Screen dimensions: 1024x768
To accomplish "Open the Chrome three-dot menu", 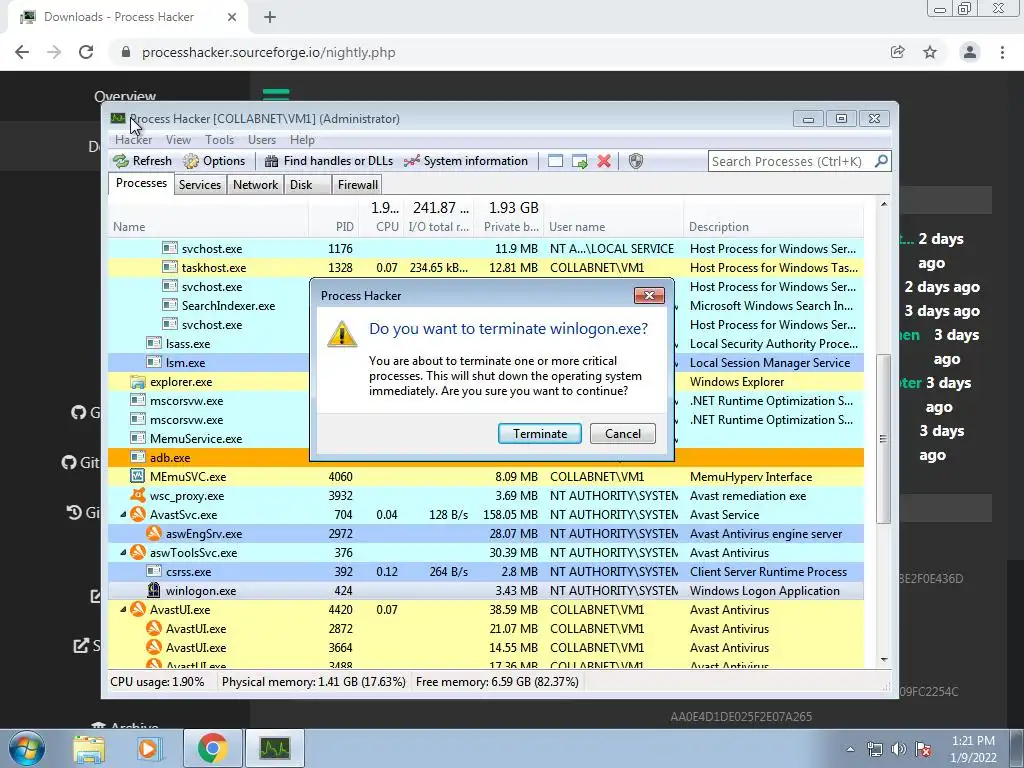I will [1002, 52].
